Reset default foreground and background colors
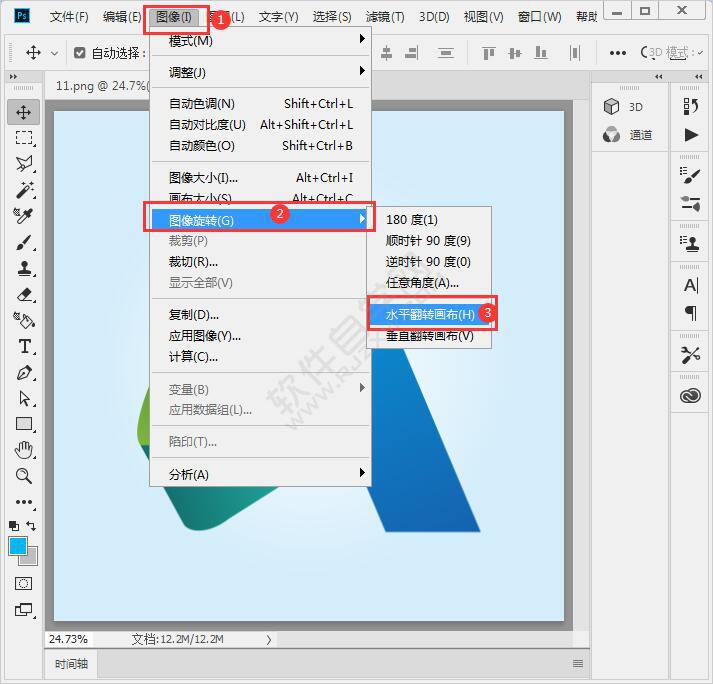 tap(14, 526)
